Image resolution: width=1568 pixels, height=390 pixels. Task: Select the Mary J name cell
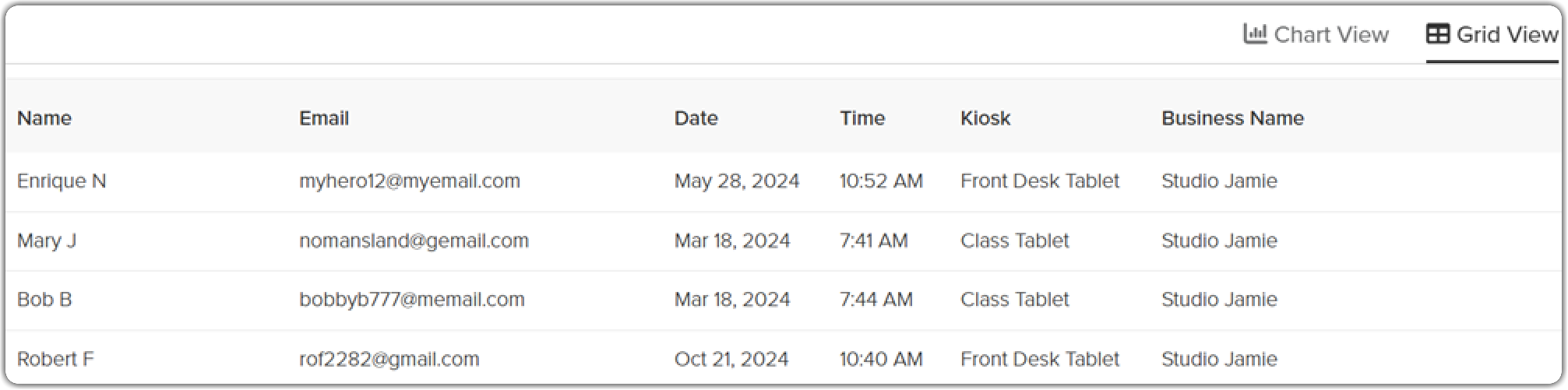[47, 241]
